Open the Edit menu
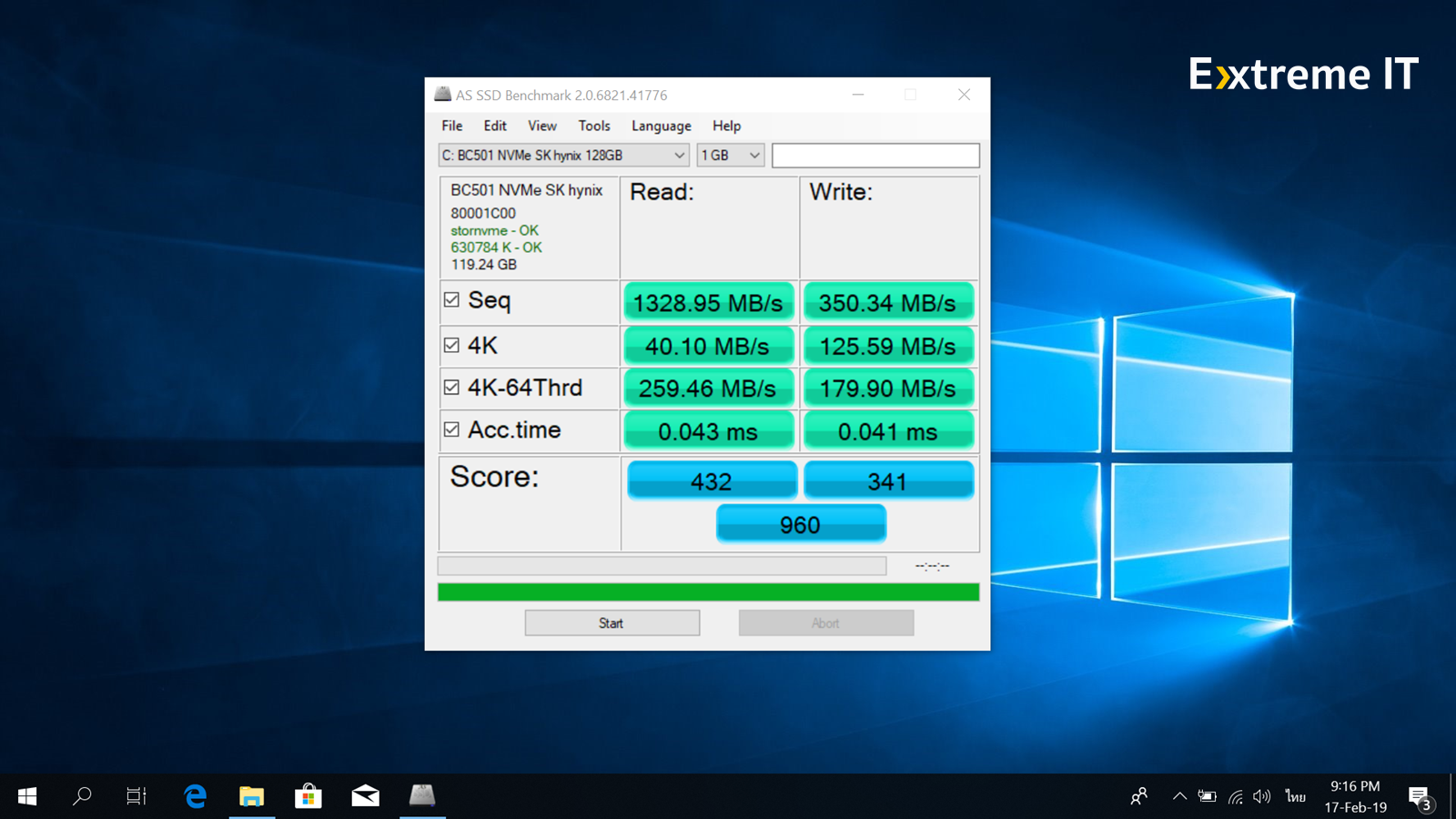 [495, 126]
